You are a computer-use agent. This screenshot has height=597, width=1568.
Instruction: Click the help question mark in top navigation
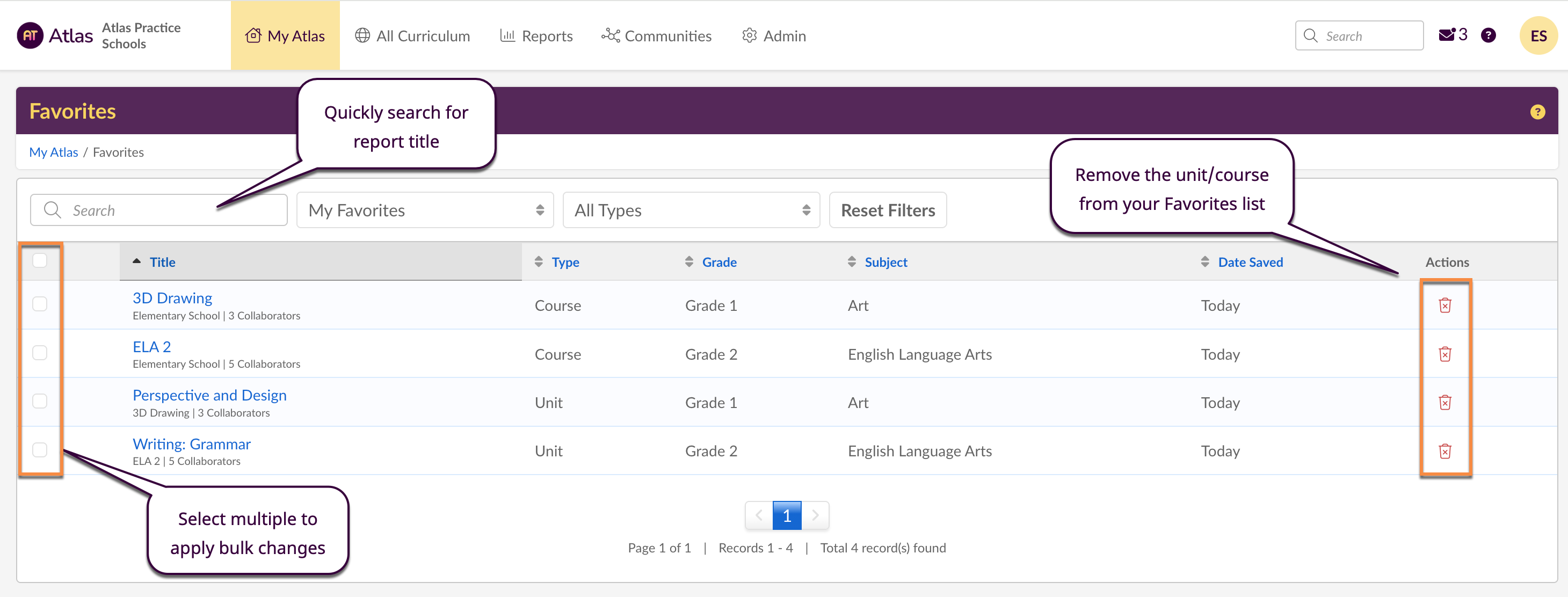pyautogui.click(x=1489, y=35)
